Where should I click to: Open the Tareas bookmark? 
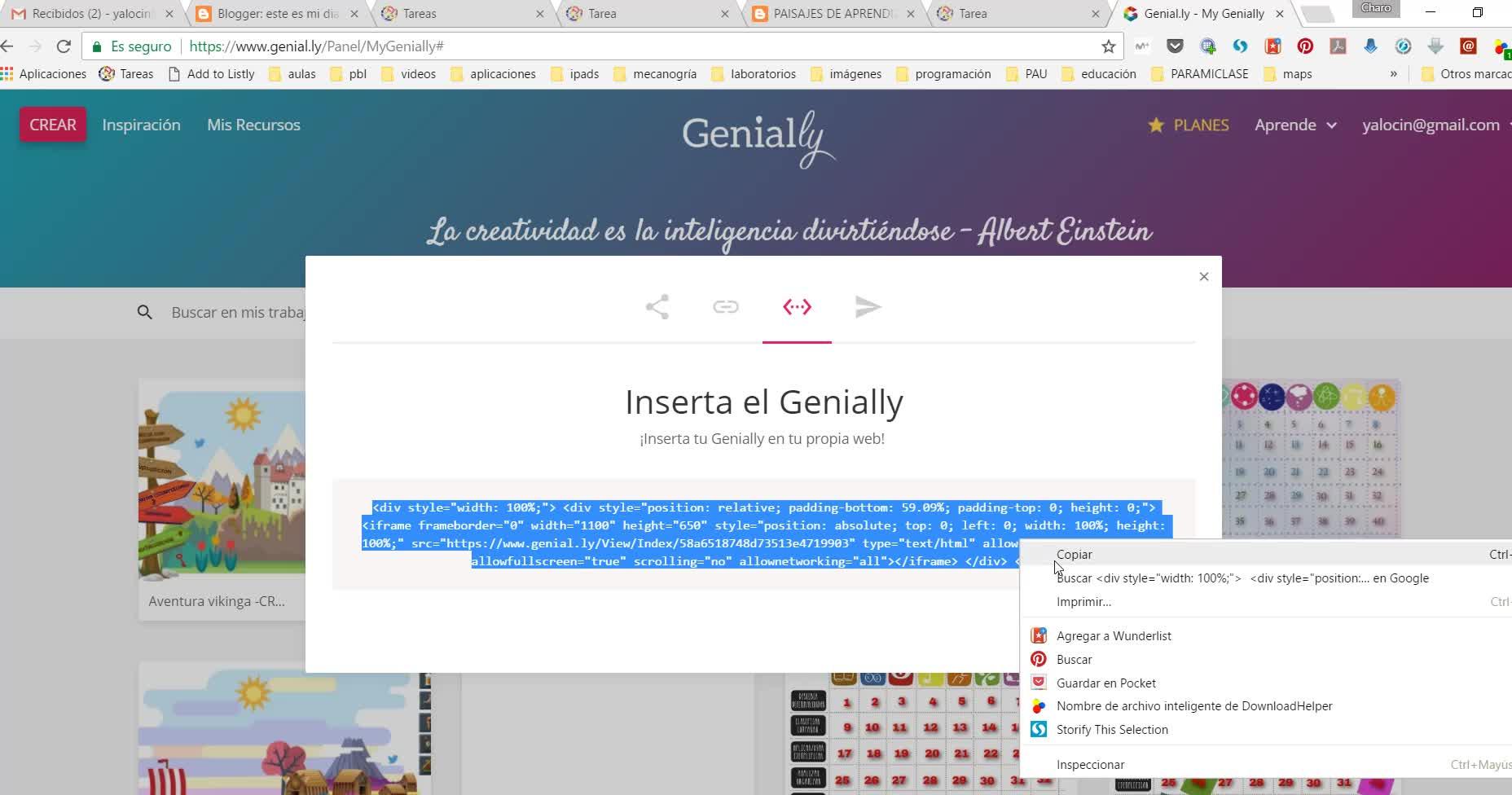click(126, 74)
